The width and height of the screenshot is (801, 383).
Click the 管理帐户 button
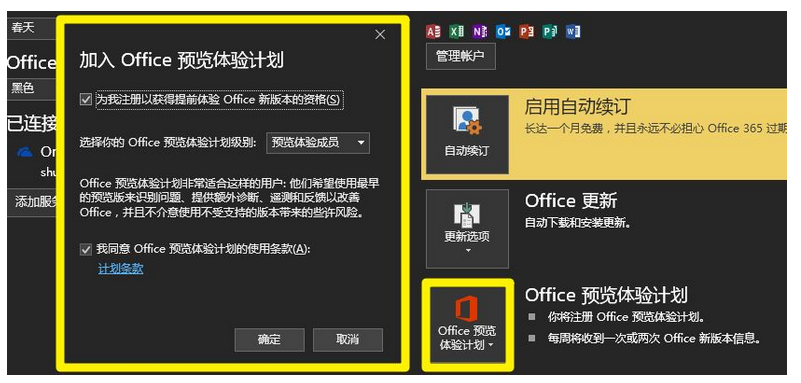460,56
